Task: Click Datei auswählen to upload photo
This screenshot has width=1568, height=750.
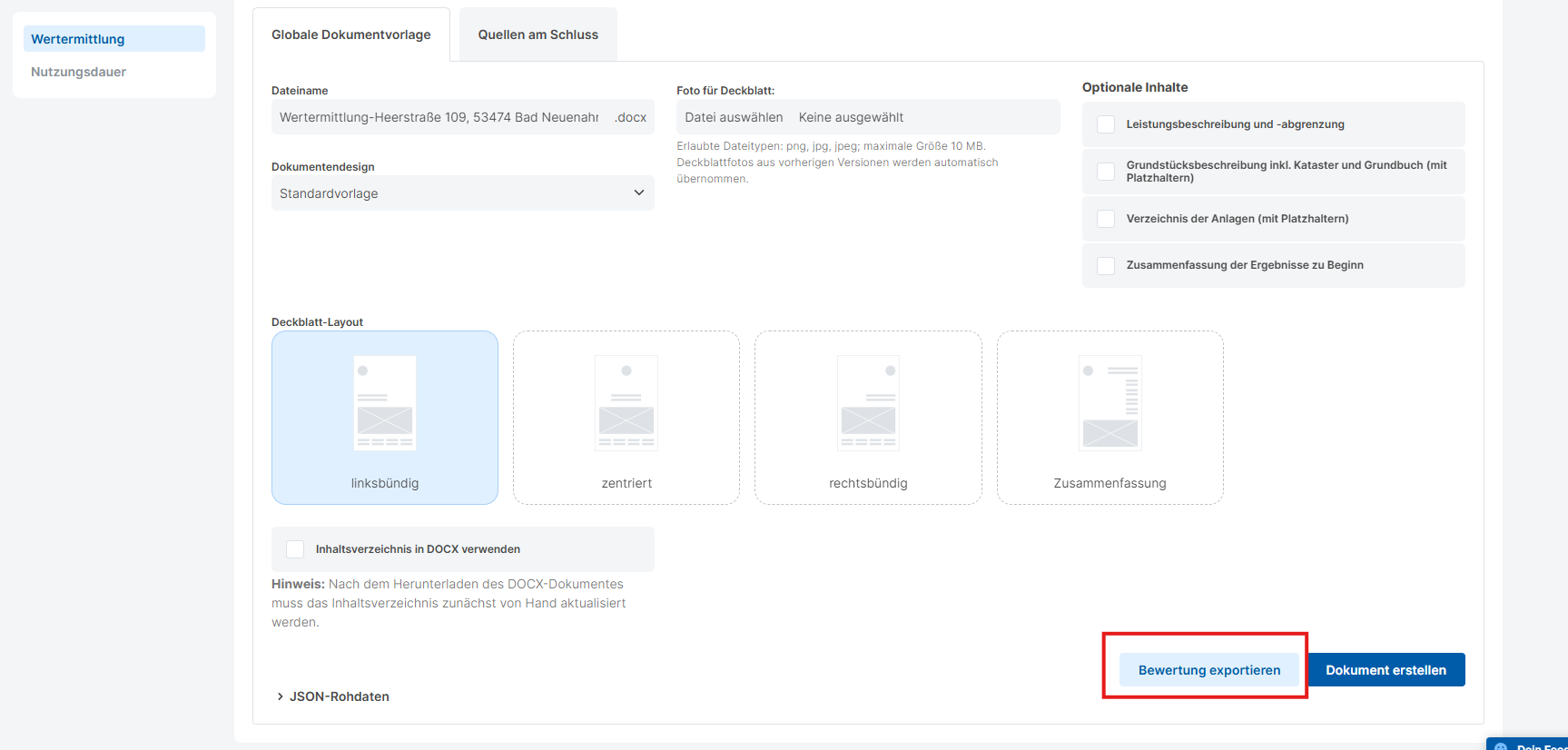Action: 734,117
